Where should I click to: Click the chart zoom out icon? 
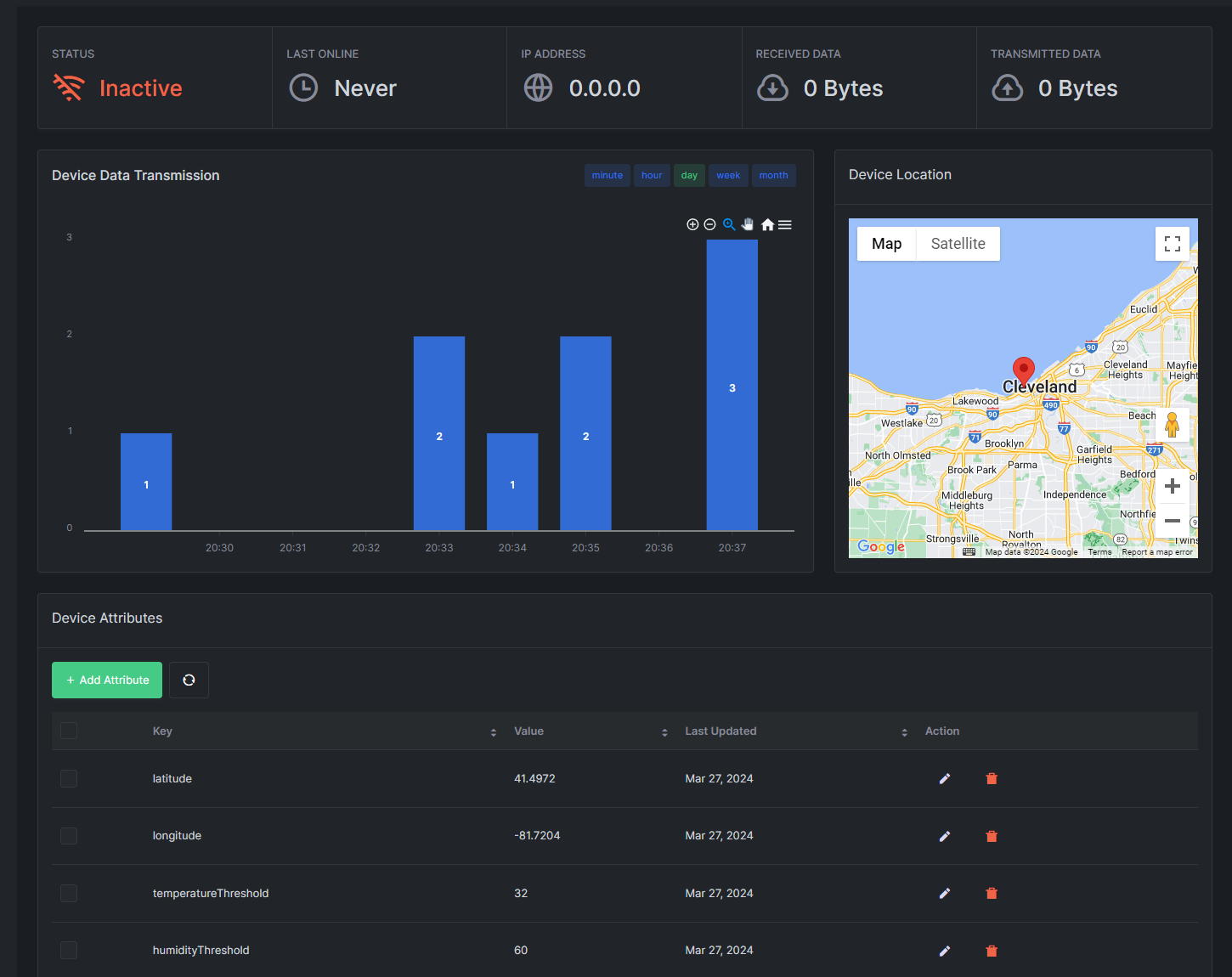[709, 224]
